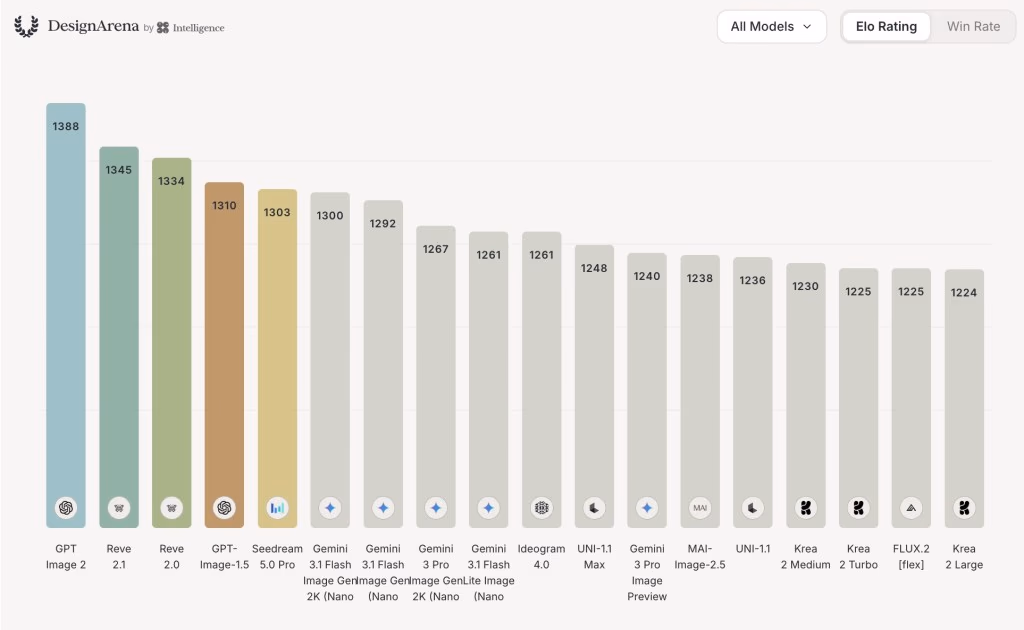Click the OpenAI icon on GPT-Image-1.5 bar
Image resolution: width=1024 pixels, height=630 pixels.
pyautogui.click(x=224, y=507)
